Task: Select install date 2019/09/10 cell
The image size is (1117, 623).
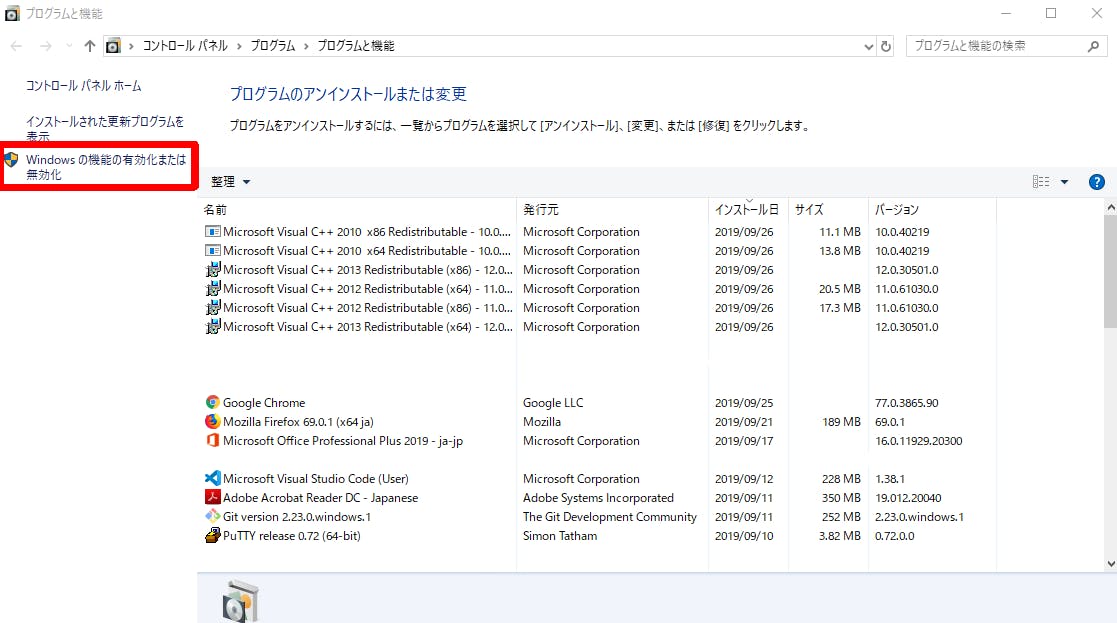Action: 744,535
